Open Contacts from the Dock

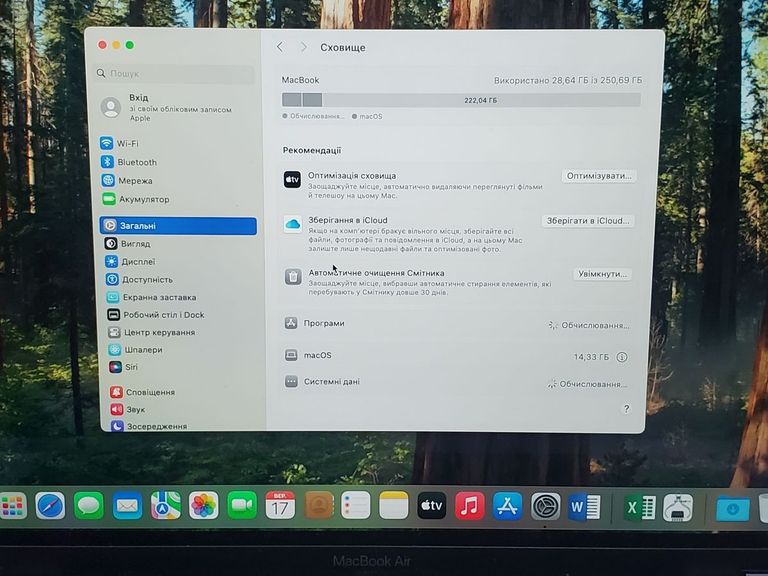318,505
